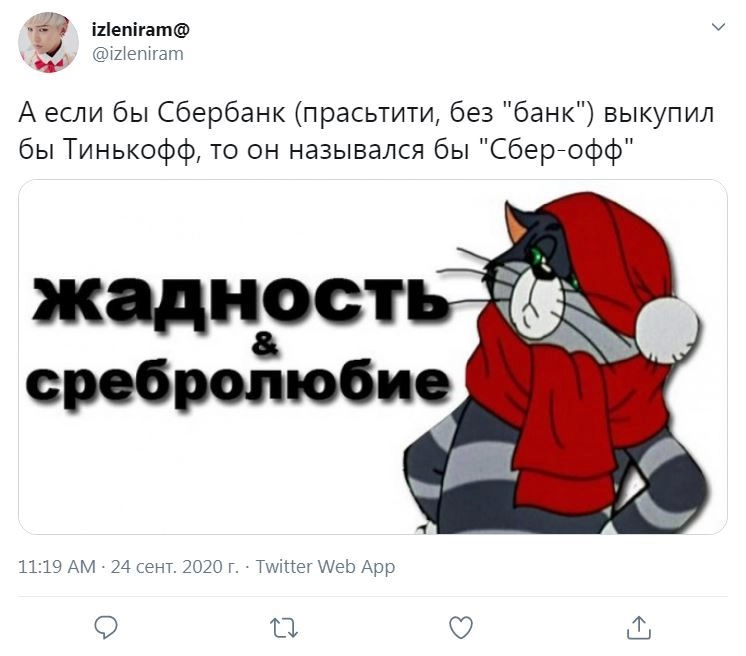This screenshot has width=746, height=656.
Task: Click the ampersand between the image words
Action: 265,343
